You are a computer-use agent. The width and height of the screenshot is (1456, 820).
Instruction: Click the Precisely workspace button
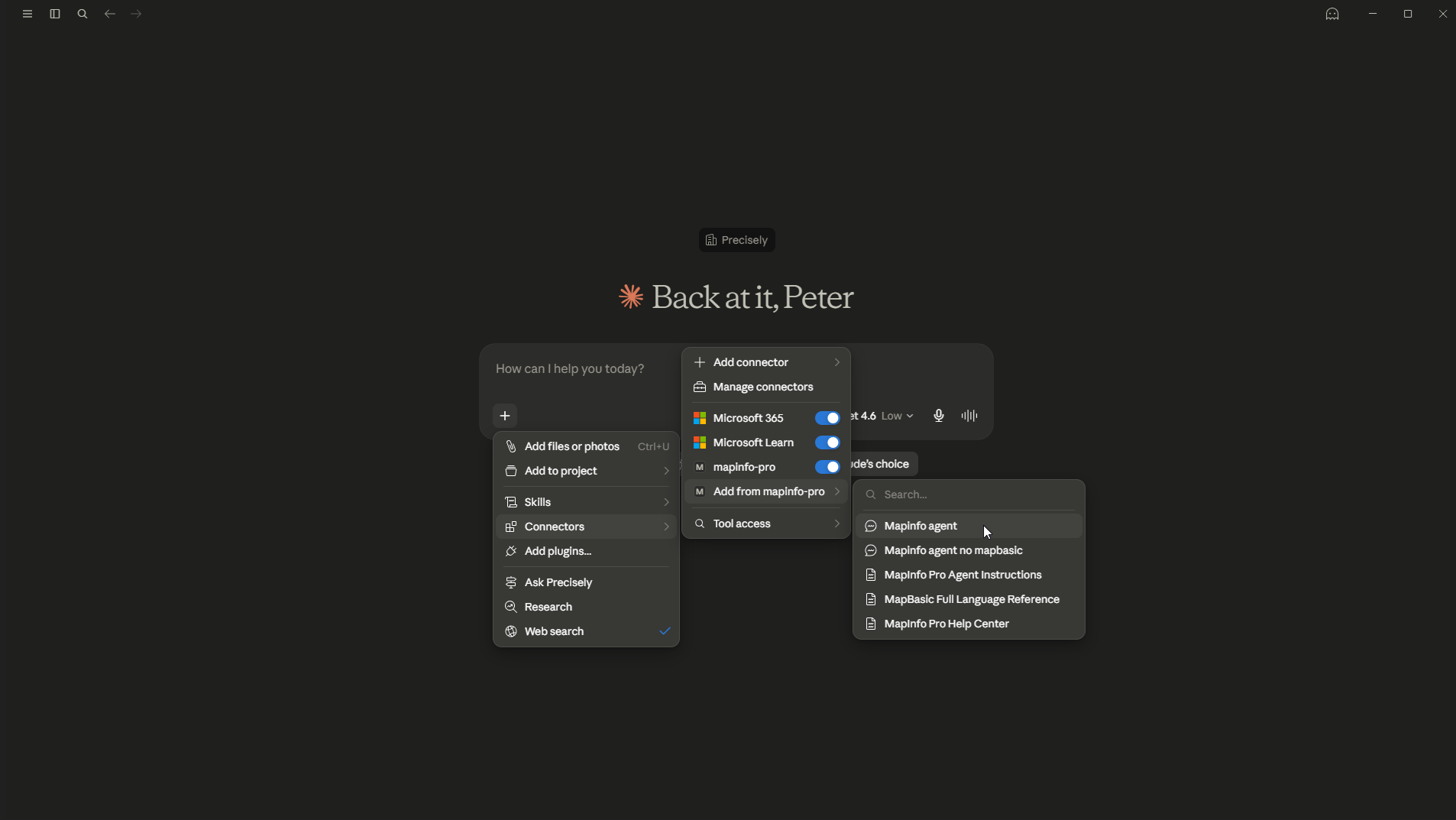pyautogui.click(x=736, y=240)
